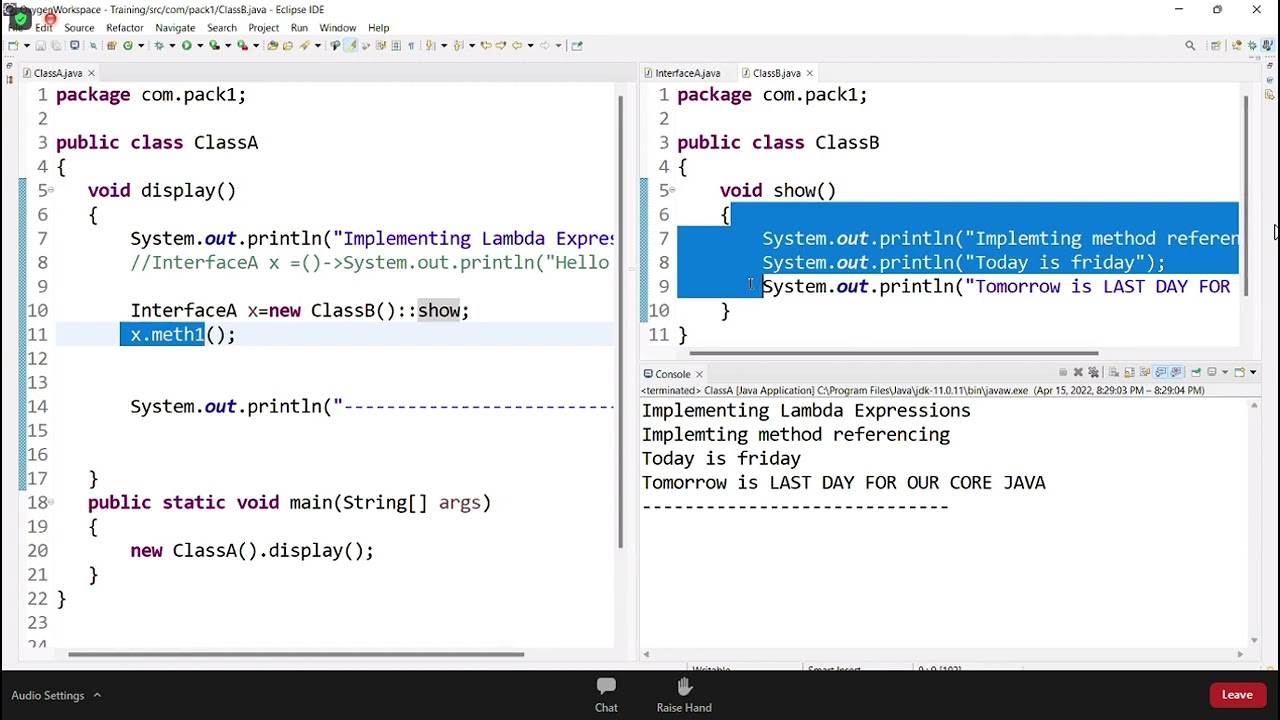The width and height of the screenshot is (1280, 720).
Task: Click the green Run toolbar button
Action: [186, 45]
